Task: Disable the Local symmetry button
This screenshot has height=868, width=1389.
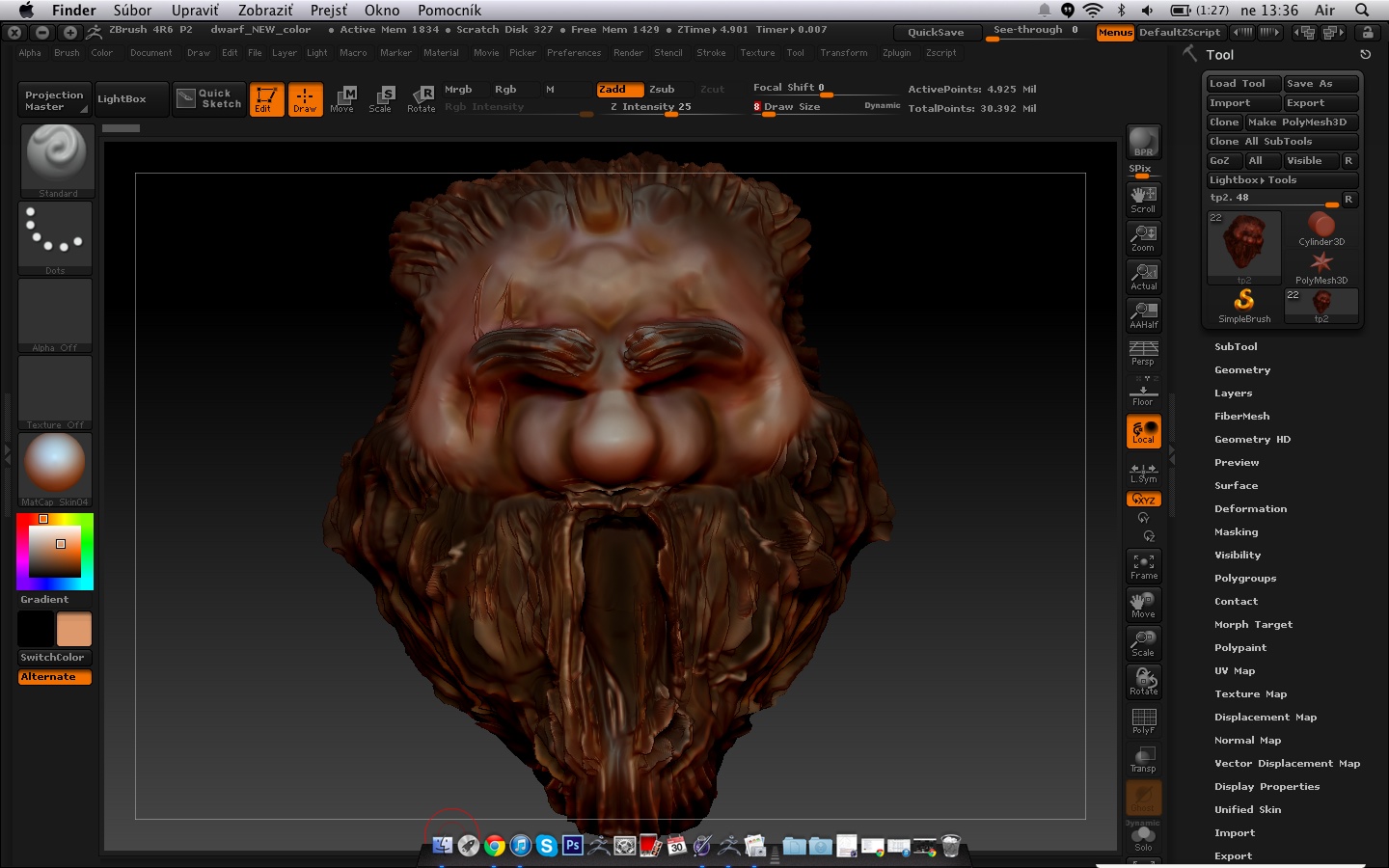Action: click(x=1143, y=431)
